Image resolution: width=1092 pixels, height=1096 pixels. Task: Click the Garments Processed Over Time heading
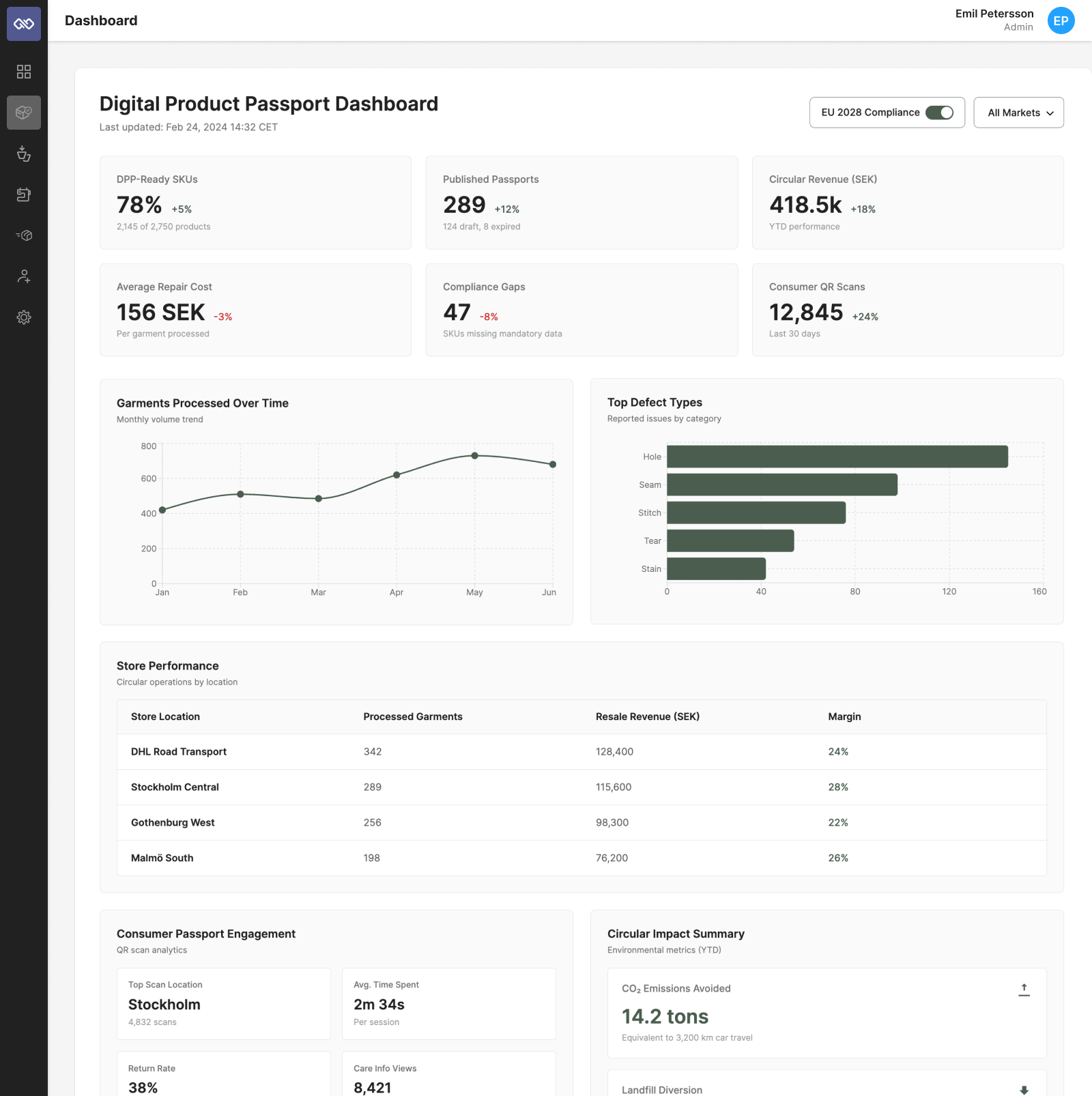click(x=203, y=403)
